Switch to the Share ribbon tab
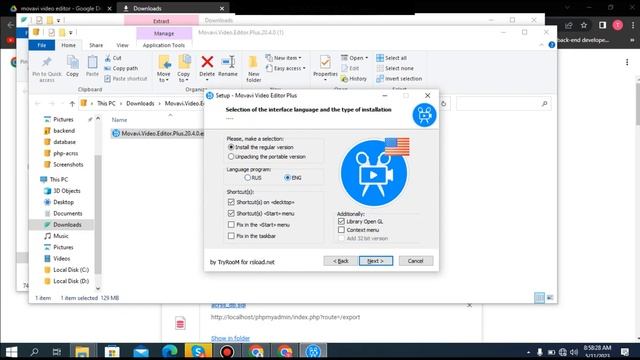The image size is (640, 360). 96,45
